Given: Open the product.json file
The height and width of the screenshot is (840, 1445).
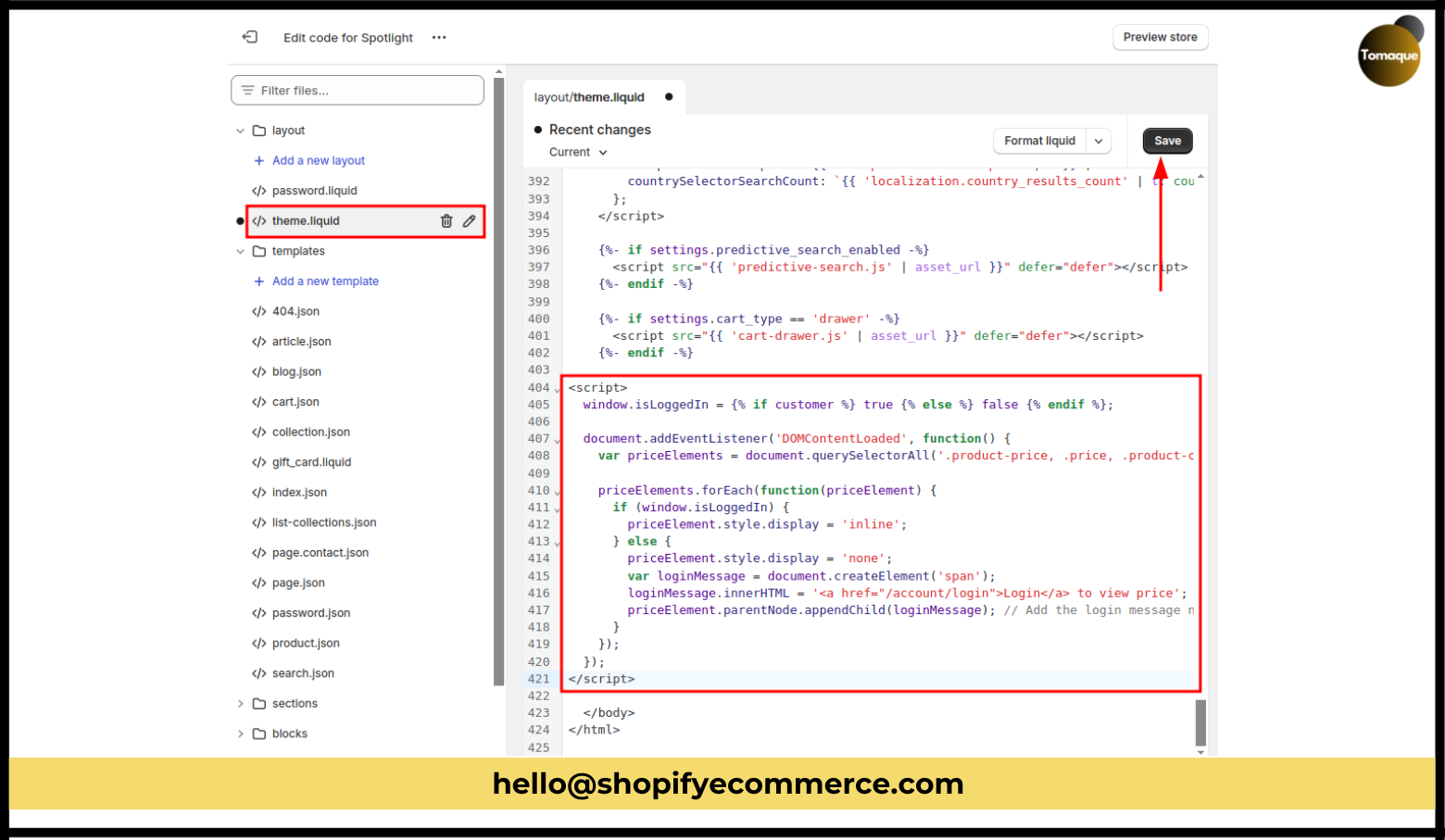Looking at the screenshot, I should (306, 644).
